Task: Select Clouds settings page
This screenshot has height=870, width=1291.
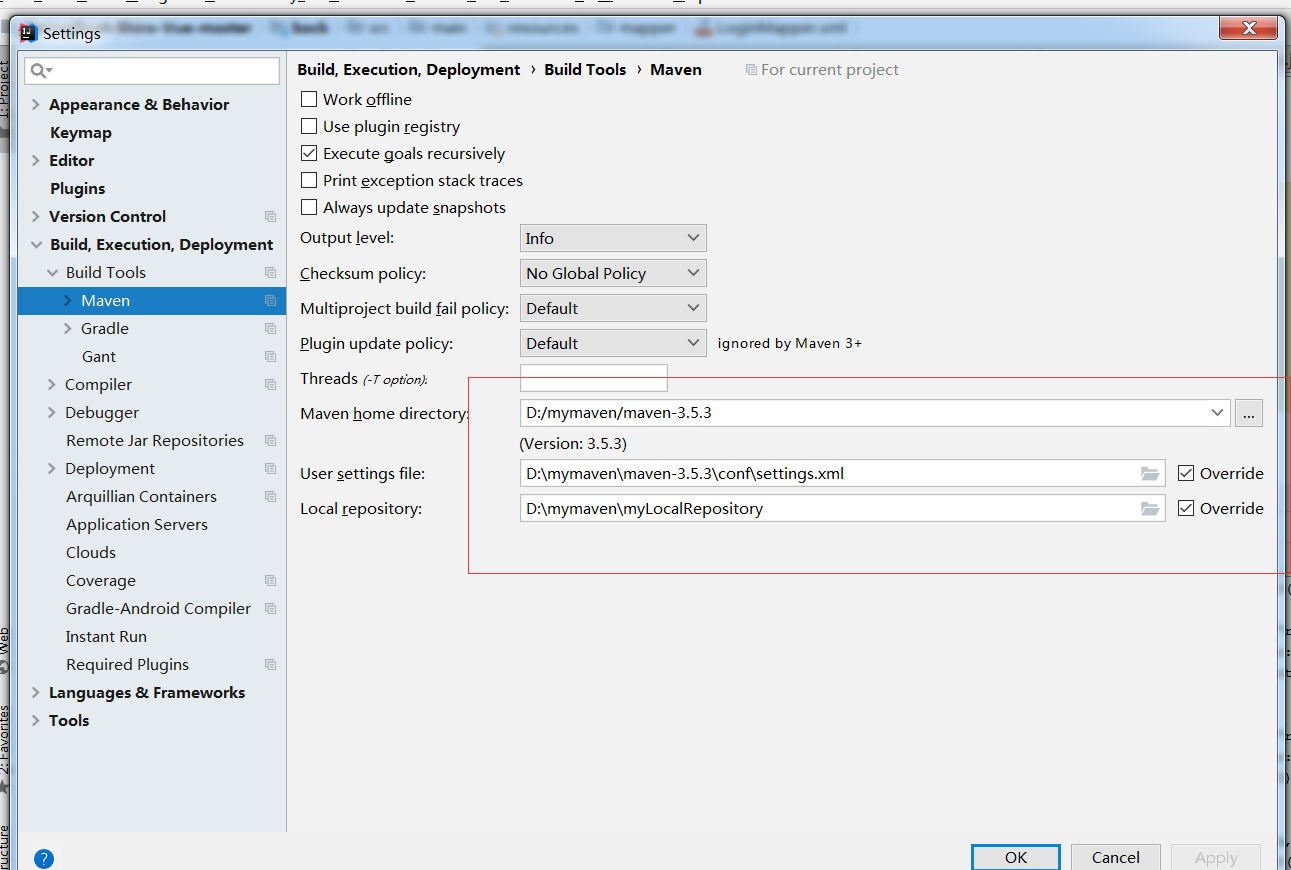Action: tap(91, 552)
